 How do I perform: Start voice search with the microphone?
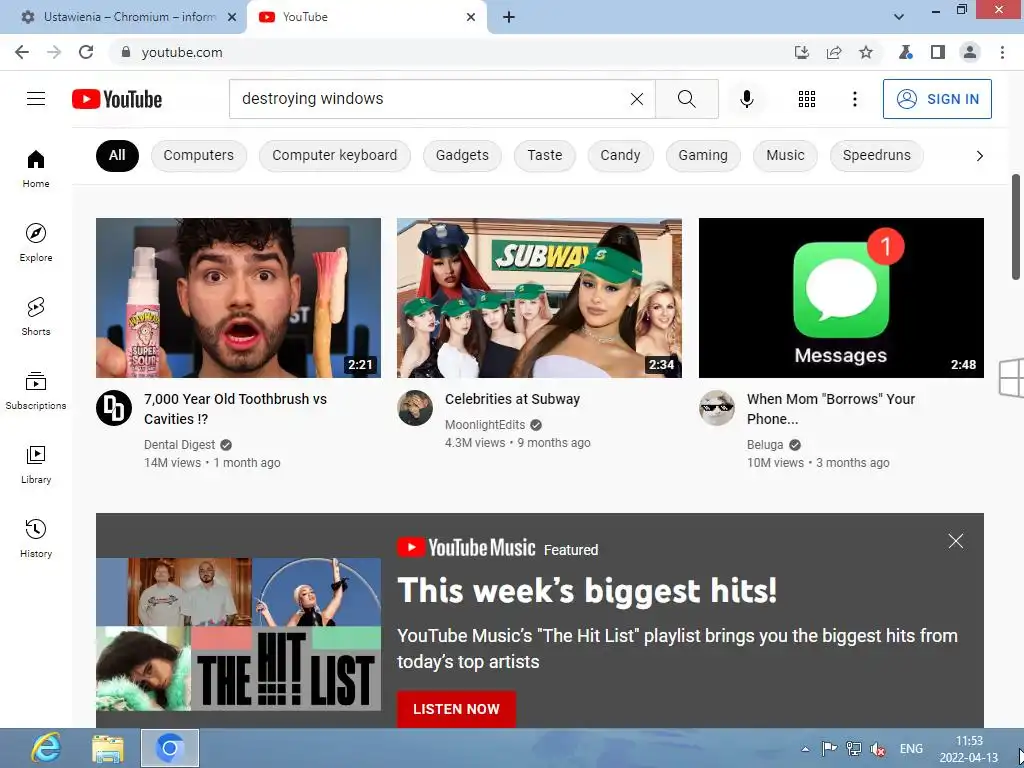[x=747, y=99]
